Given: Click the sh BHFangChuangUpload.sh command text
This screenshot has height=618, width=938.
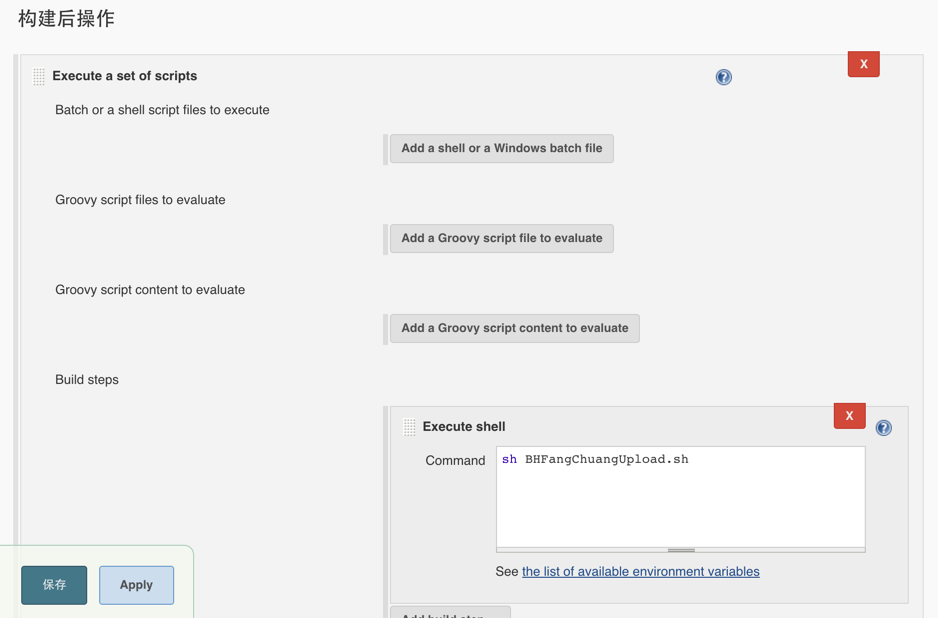Looking at the screenshot, I should [x=595, y=460].
